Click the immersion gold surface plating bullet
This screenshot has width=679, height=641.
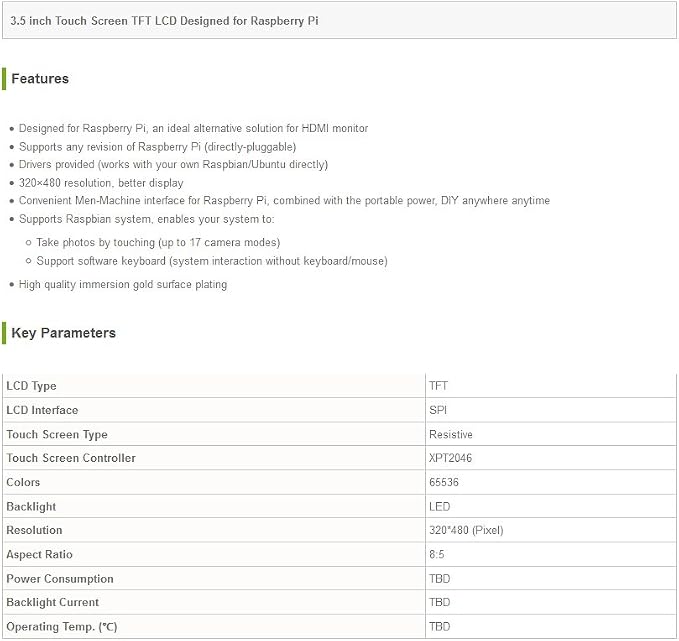coord(123,285)
